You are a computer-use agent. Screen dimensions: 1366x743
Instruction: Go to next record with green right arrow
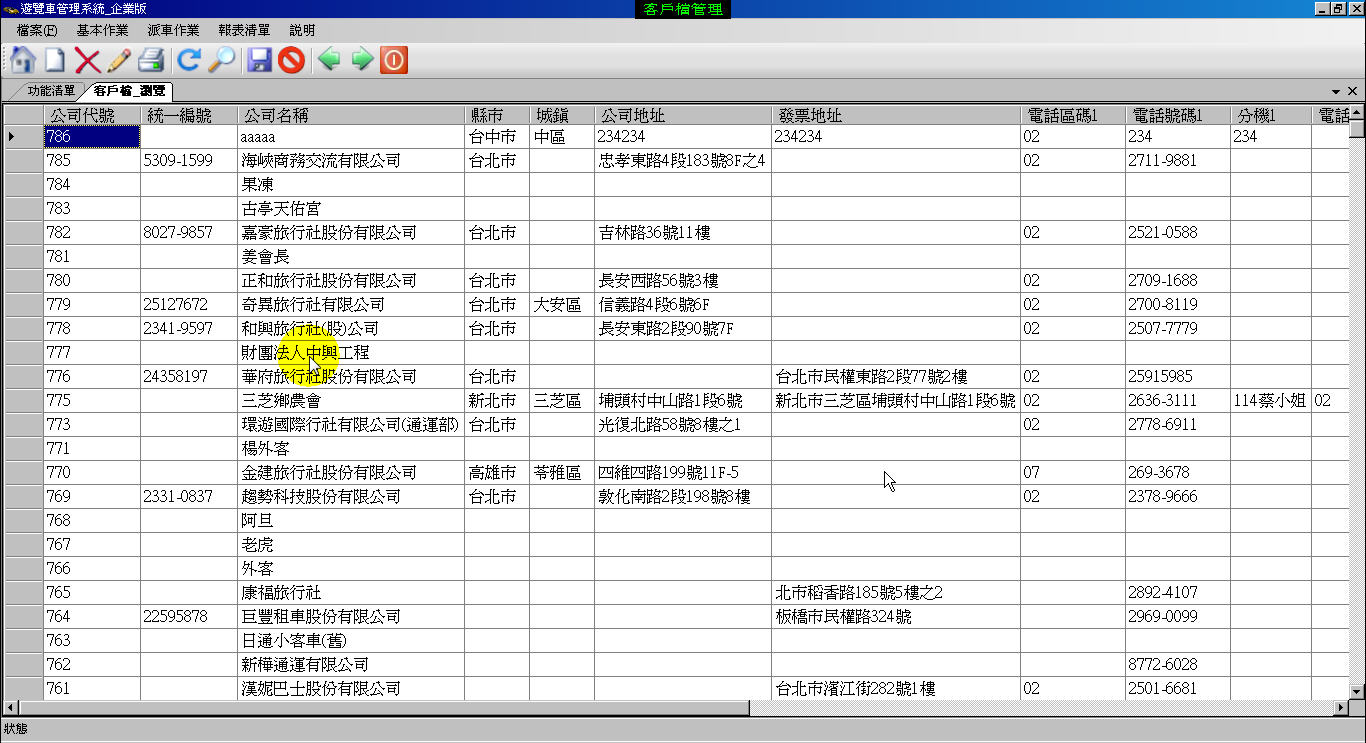[x=362, y=60]
